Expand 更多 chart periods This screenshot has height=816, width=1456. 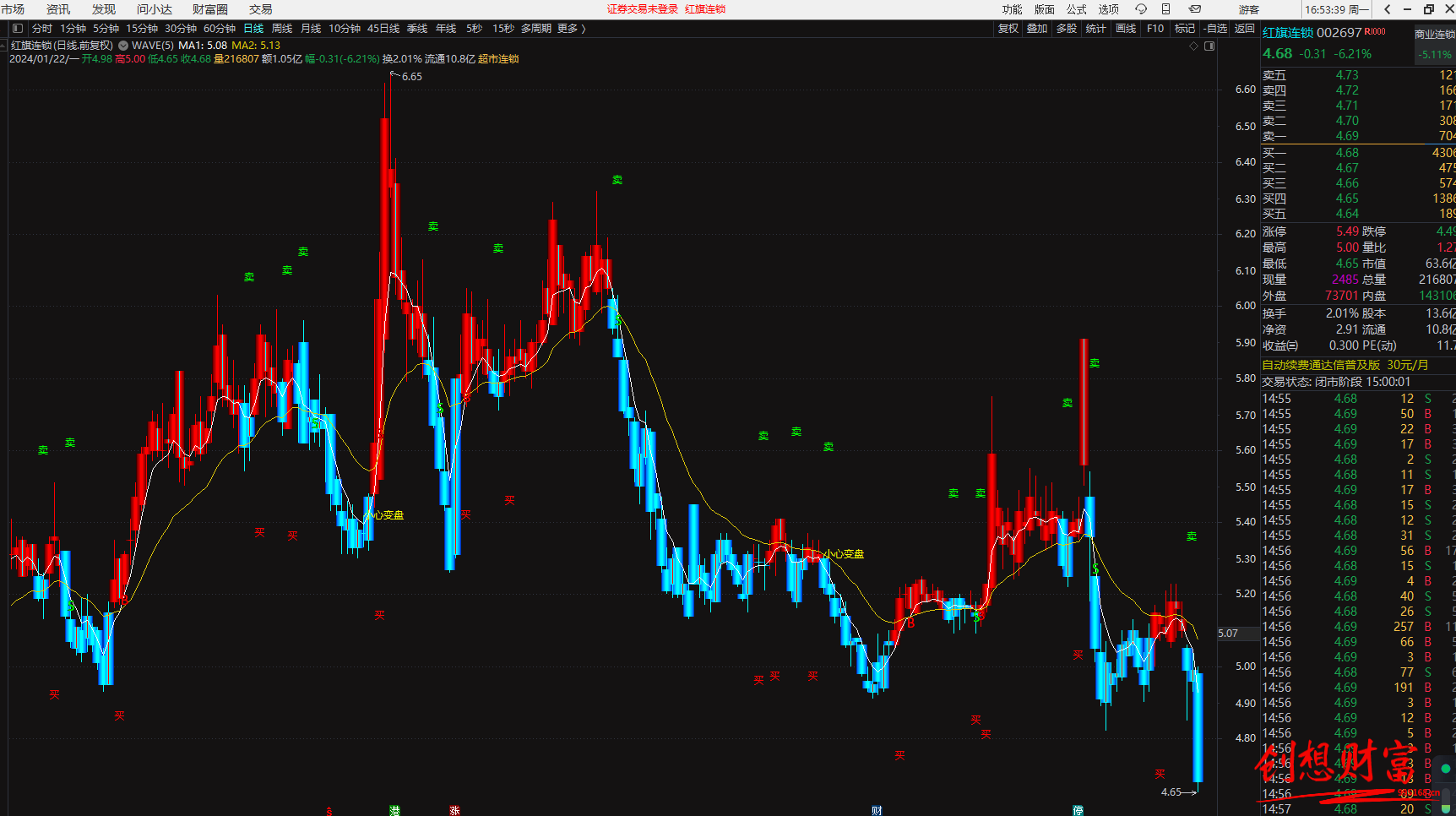click(571, 29)
